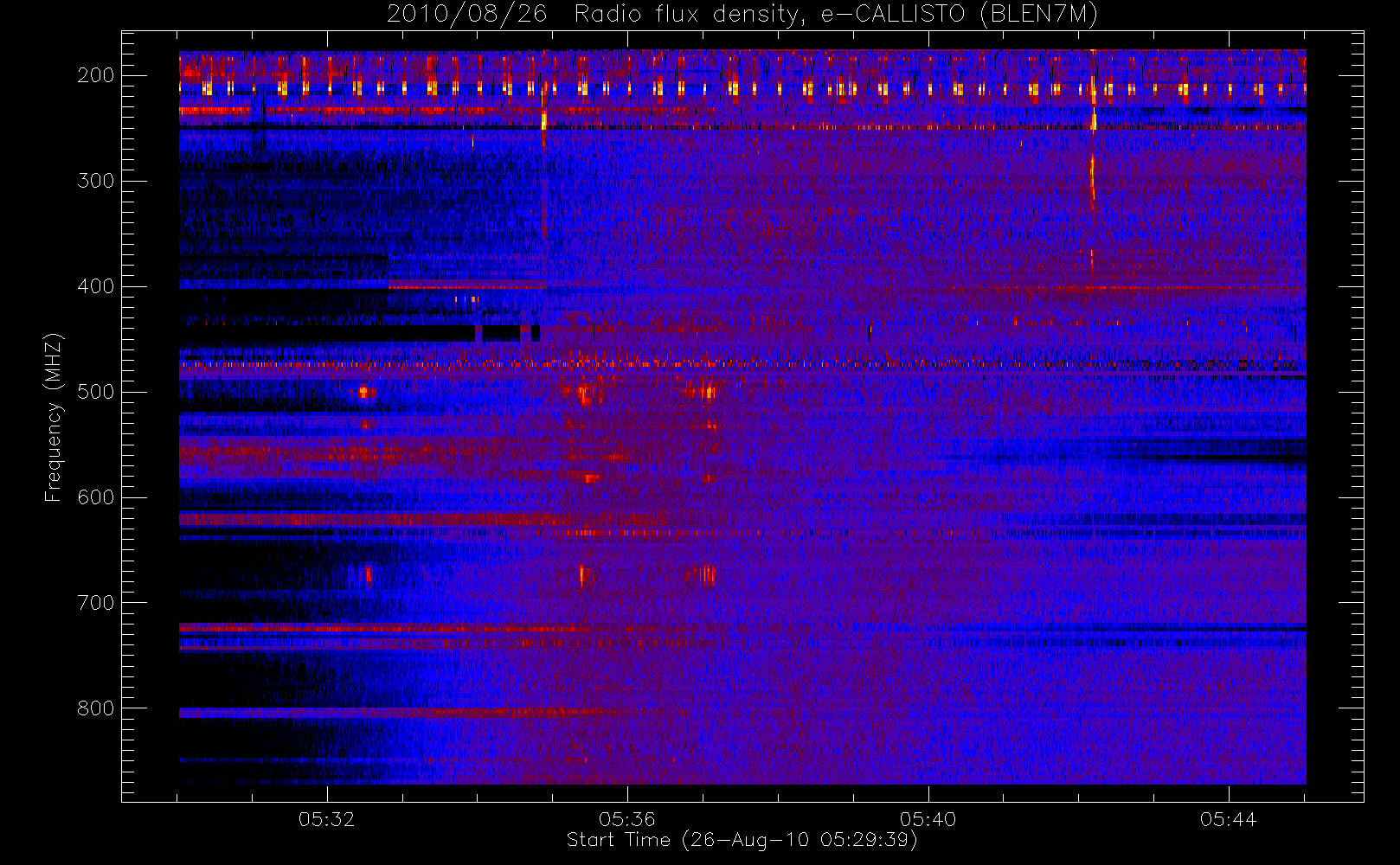Click the 400 frequency tick label

96,286
